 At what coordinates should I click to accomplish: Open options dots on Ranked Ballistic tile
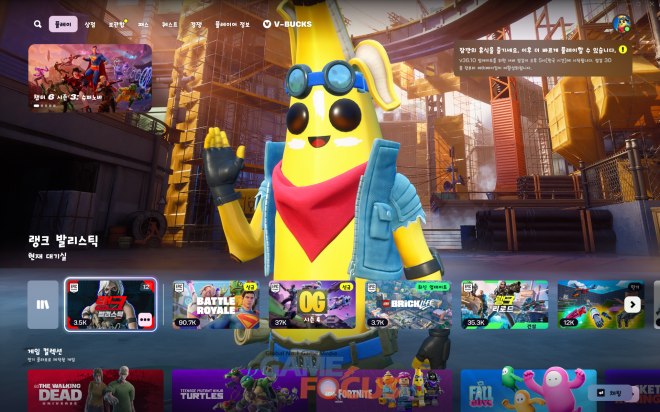144,319
